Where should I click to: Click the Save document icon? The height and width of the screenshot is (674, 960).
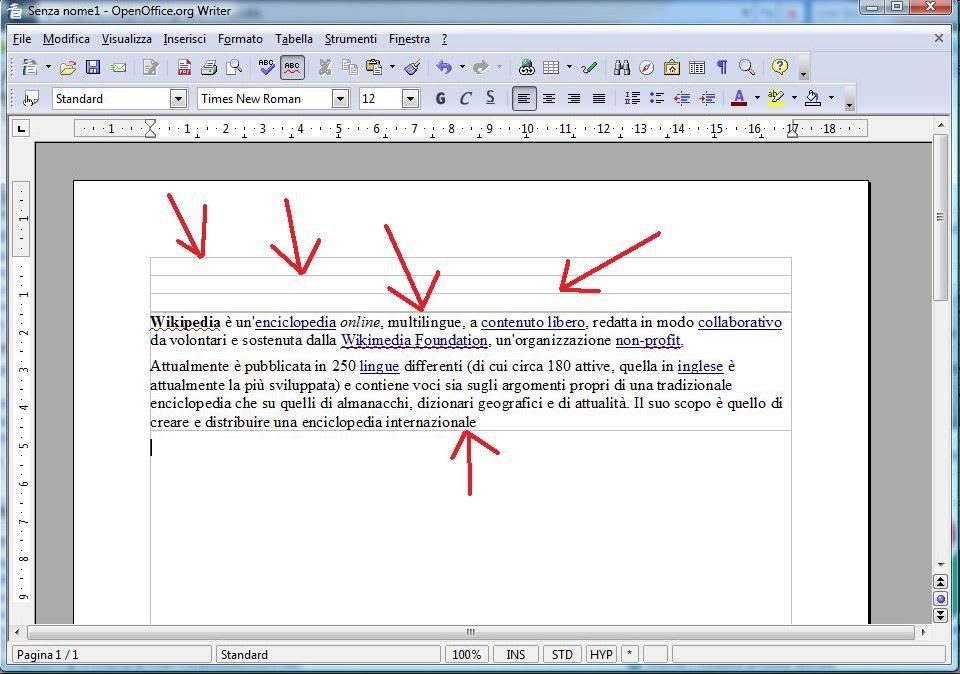click(93, 68)
